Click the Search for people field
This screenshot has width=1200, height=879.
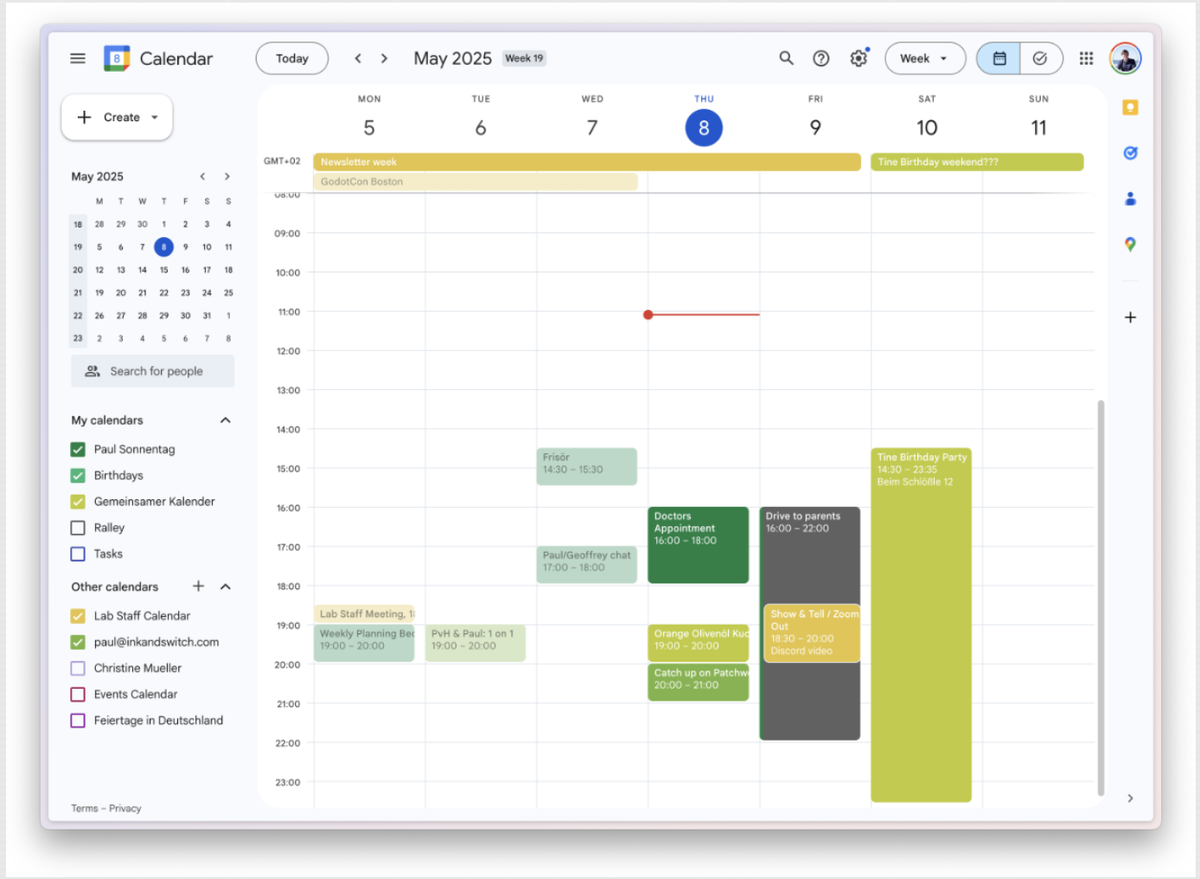153,371
